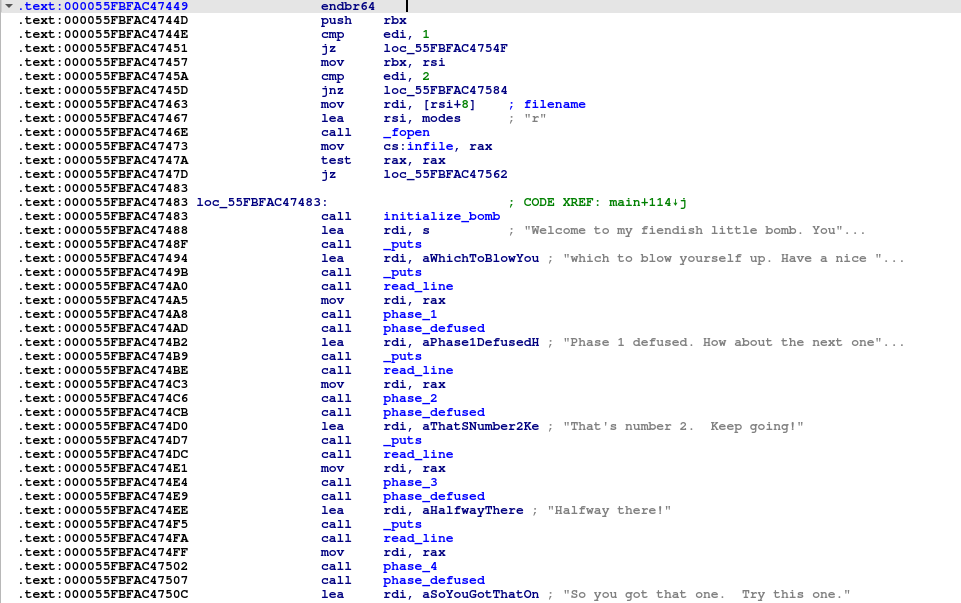Select _puts call at address 474F5
961x603 pixels.
click(x=403, y=525)
